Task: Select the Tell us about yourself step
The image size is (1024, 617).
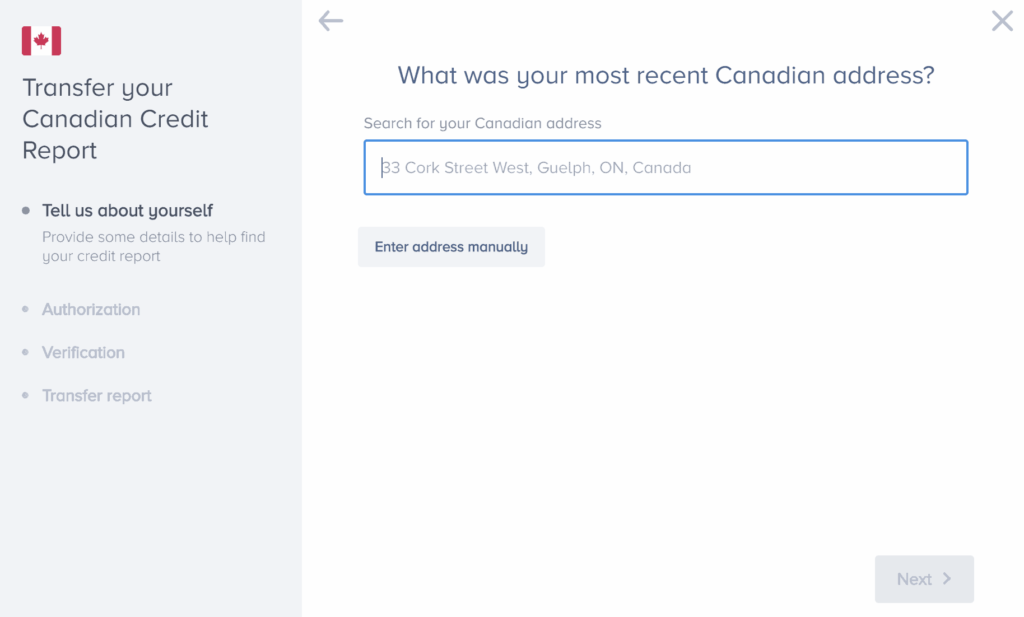Action: 127,211
